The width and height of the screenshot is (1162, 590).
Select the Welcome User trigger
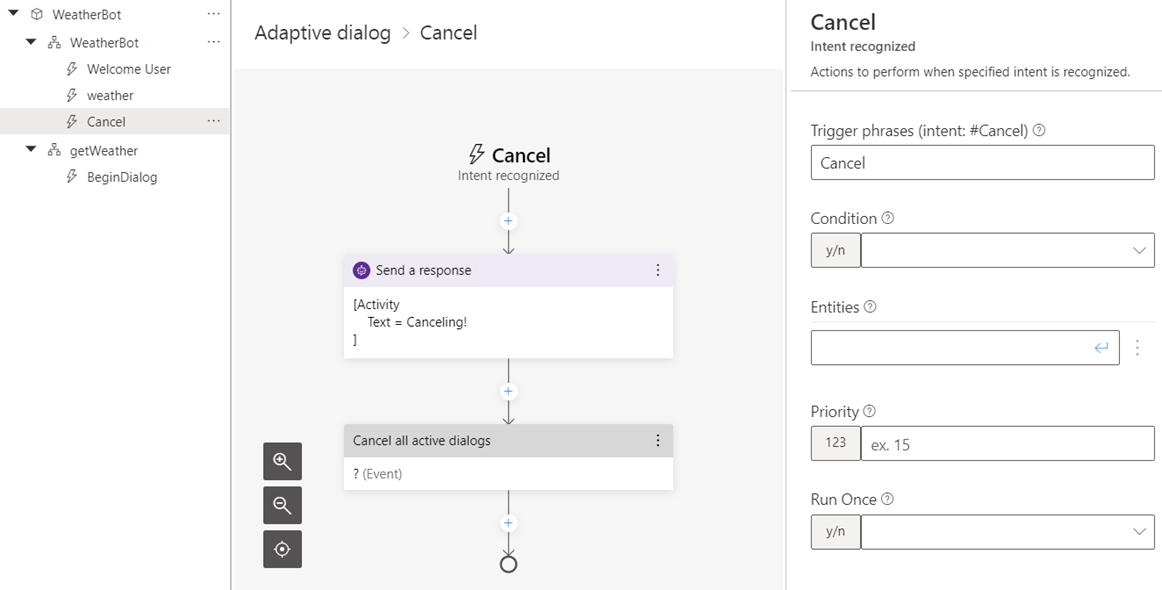(x=128, y=69)
